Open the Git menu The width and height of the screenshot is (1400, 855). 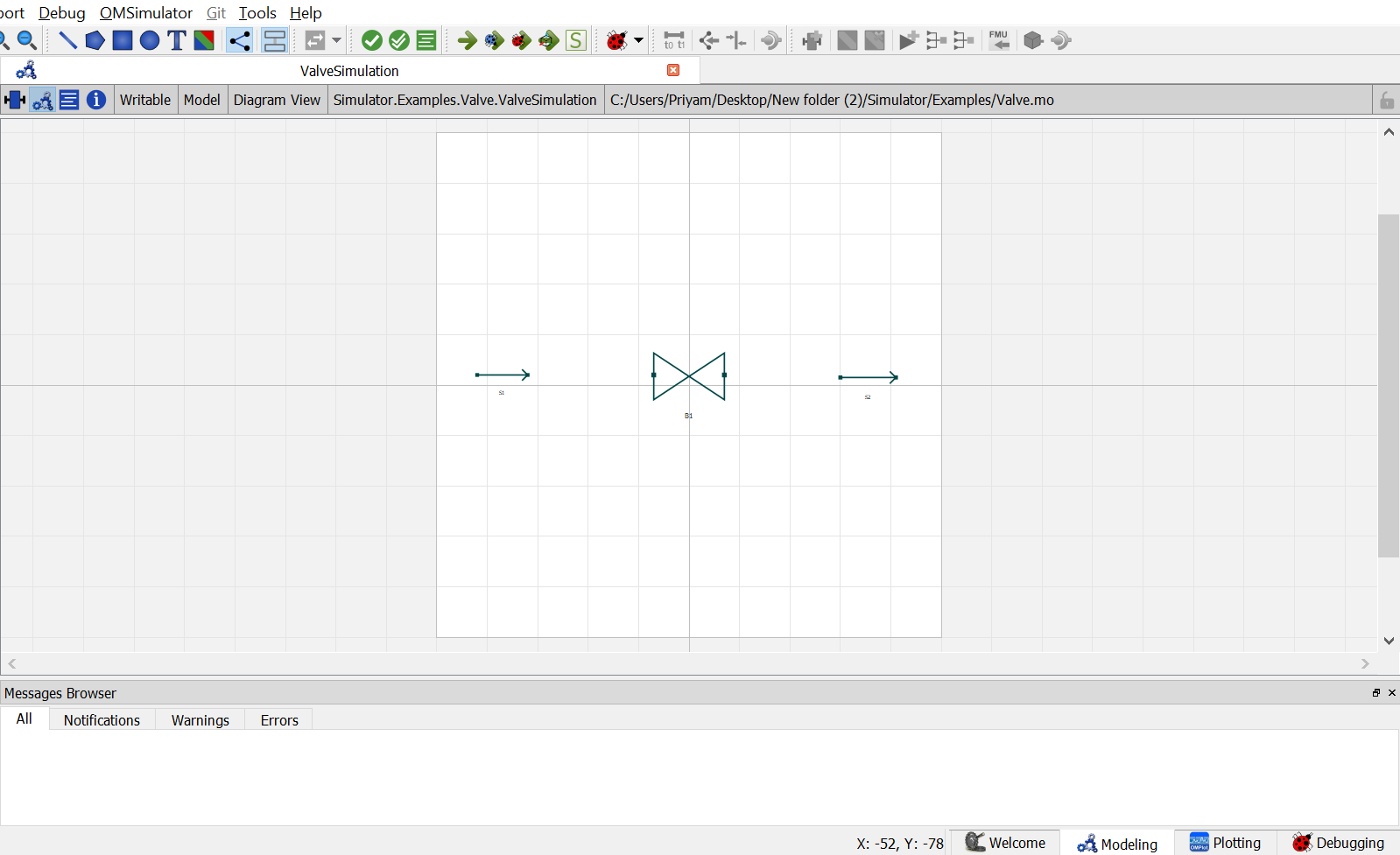[x=216, y=13]
